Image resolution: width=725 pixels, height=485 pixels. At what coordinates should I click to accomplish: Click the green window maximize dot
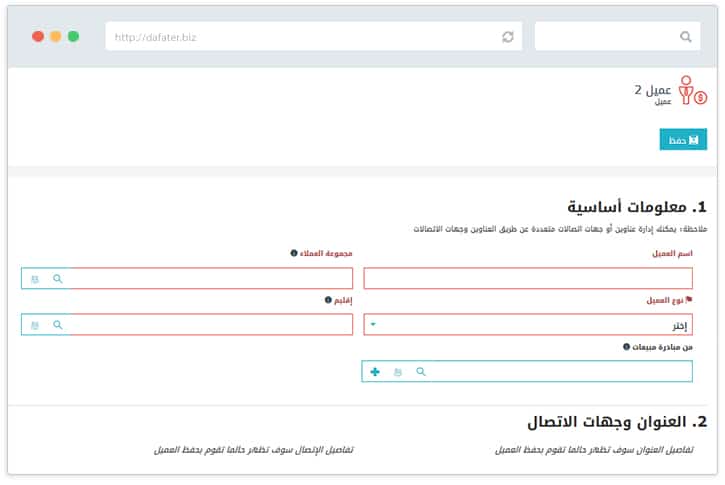(73, 36)
